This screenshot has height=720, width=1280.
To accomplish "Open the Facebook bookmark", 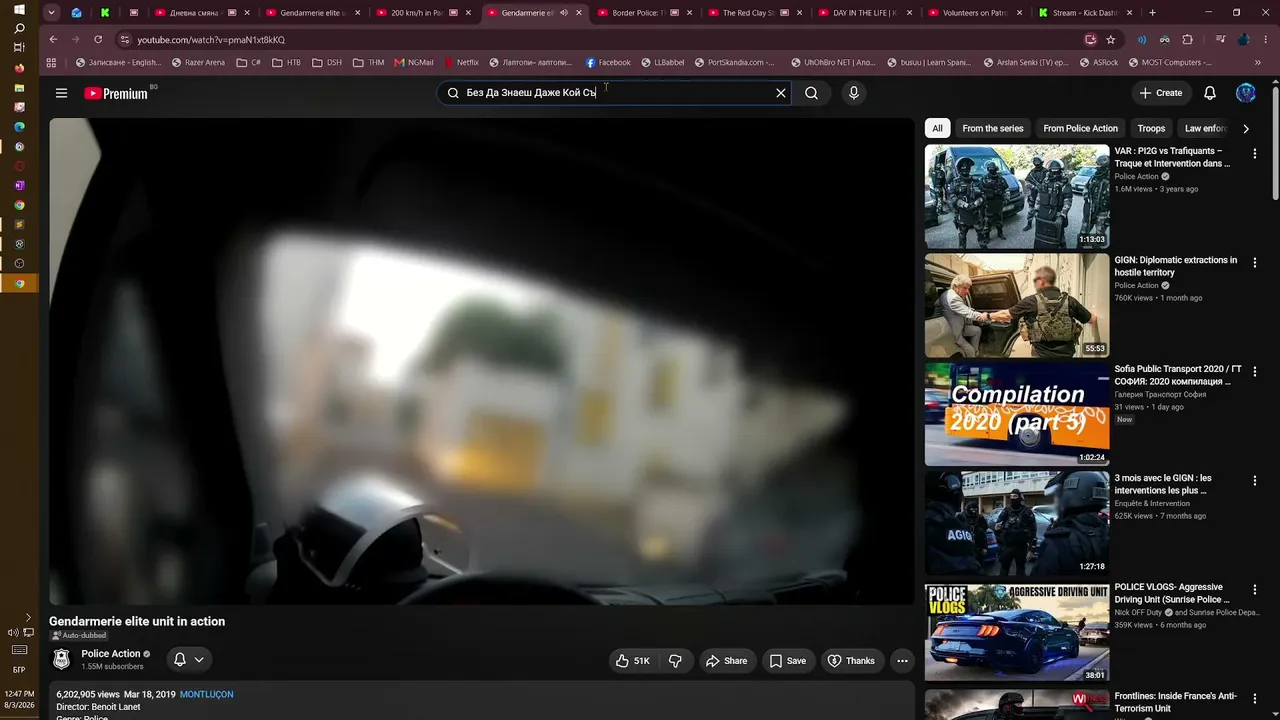I will tap(608, 62).
